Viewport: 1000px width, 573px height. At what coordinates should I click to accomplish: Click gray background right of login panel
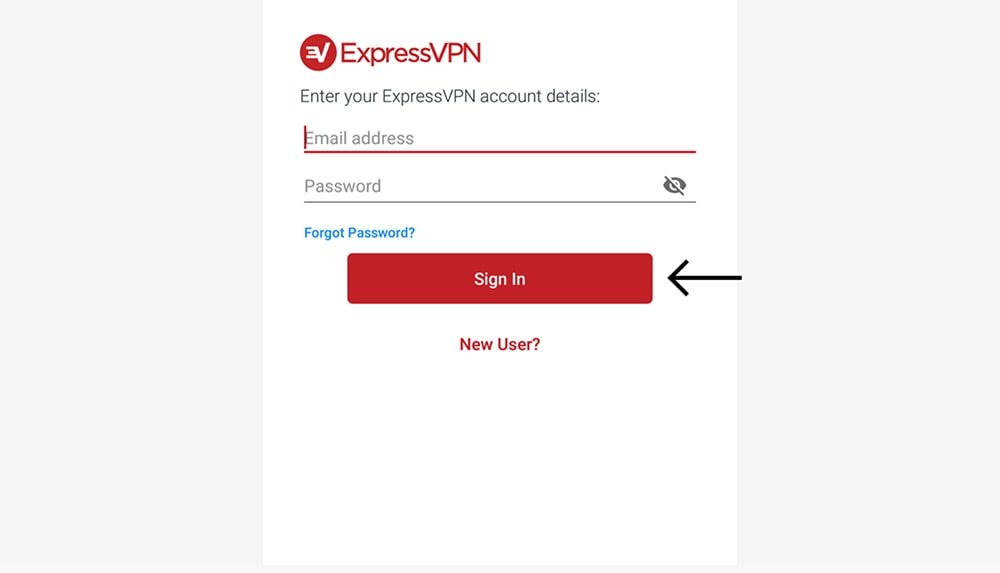click(868, 286)
